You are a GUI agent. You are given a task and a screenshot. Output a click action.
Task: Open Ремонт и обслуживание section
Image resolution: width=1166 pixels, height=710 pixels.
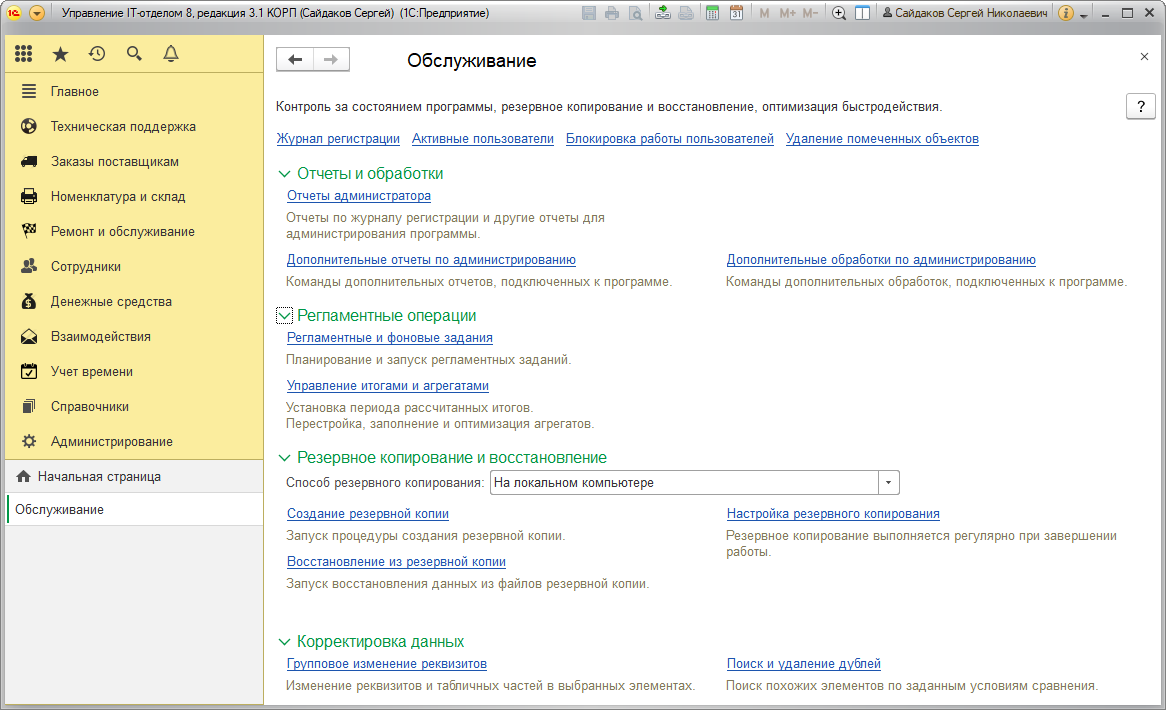click(x=134, y=231)
